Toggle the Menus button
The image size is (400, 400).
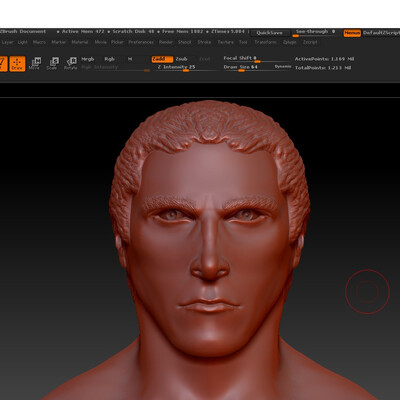(x=352, y=33)
